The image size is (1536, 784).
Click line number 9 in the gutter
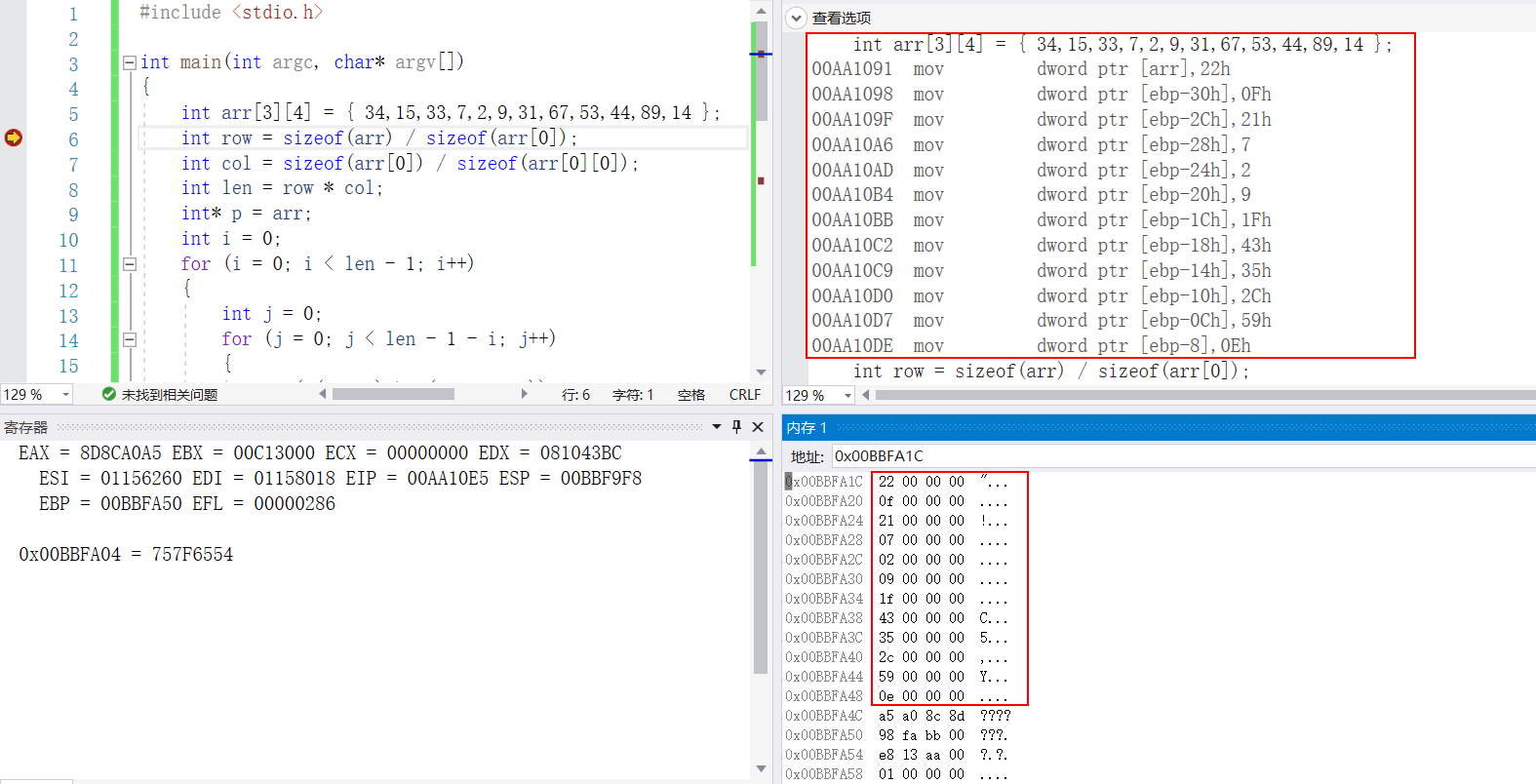(73, 215)
